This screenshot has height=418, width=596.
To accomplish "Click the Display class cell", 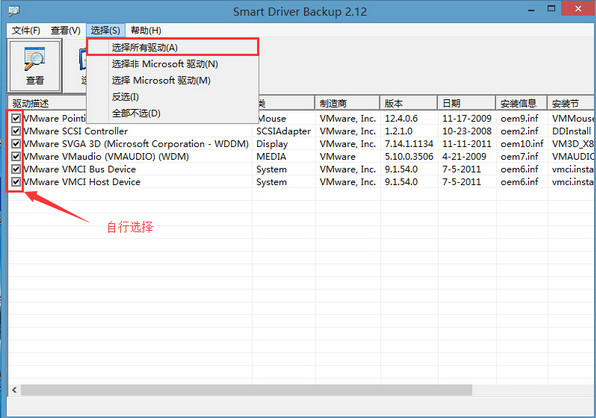I will [272, 144].
